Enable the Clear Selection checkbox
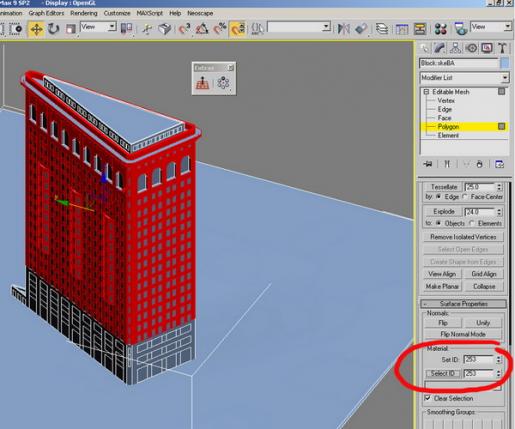This screenshot has height=429, width=515. click(x=428, y=398)
